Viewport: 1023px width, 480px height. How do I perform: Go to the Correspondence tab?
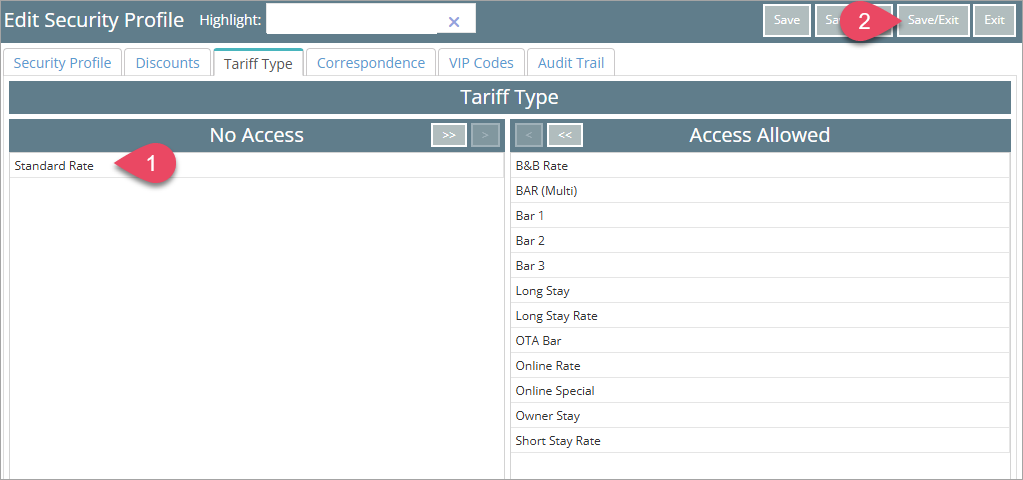tap(371, 63)
